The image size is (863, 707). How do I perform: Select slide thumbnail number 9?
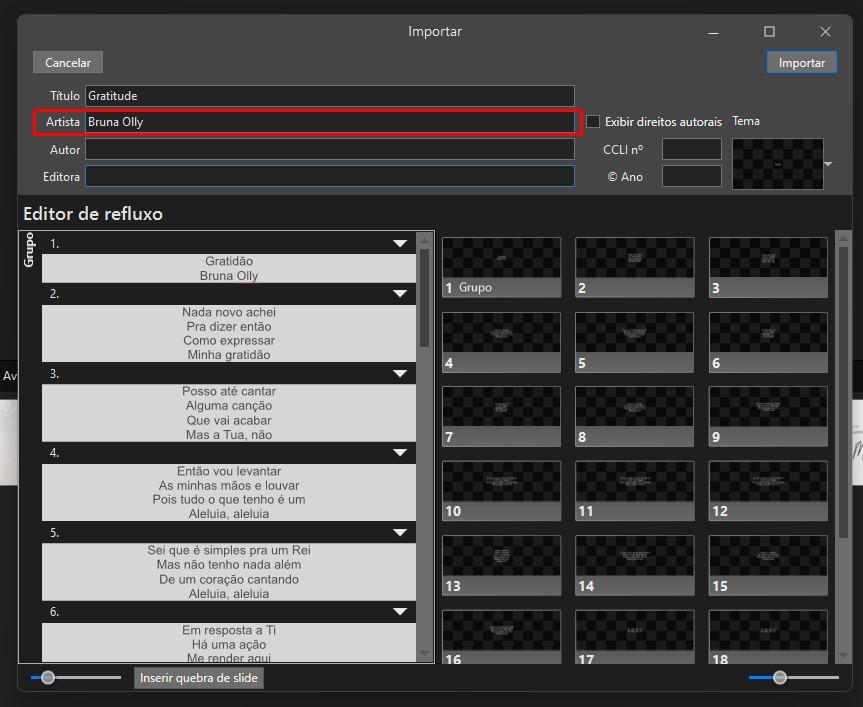pyautogui.click(x=768, y=416)
